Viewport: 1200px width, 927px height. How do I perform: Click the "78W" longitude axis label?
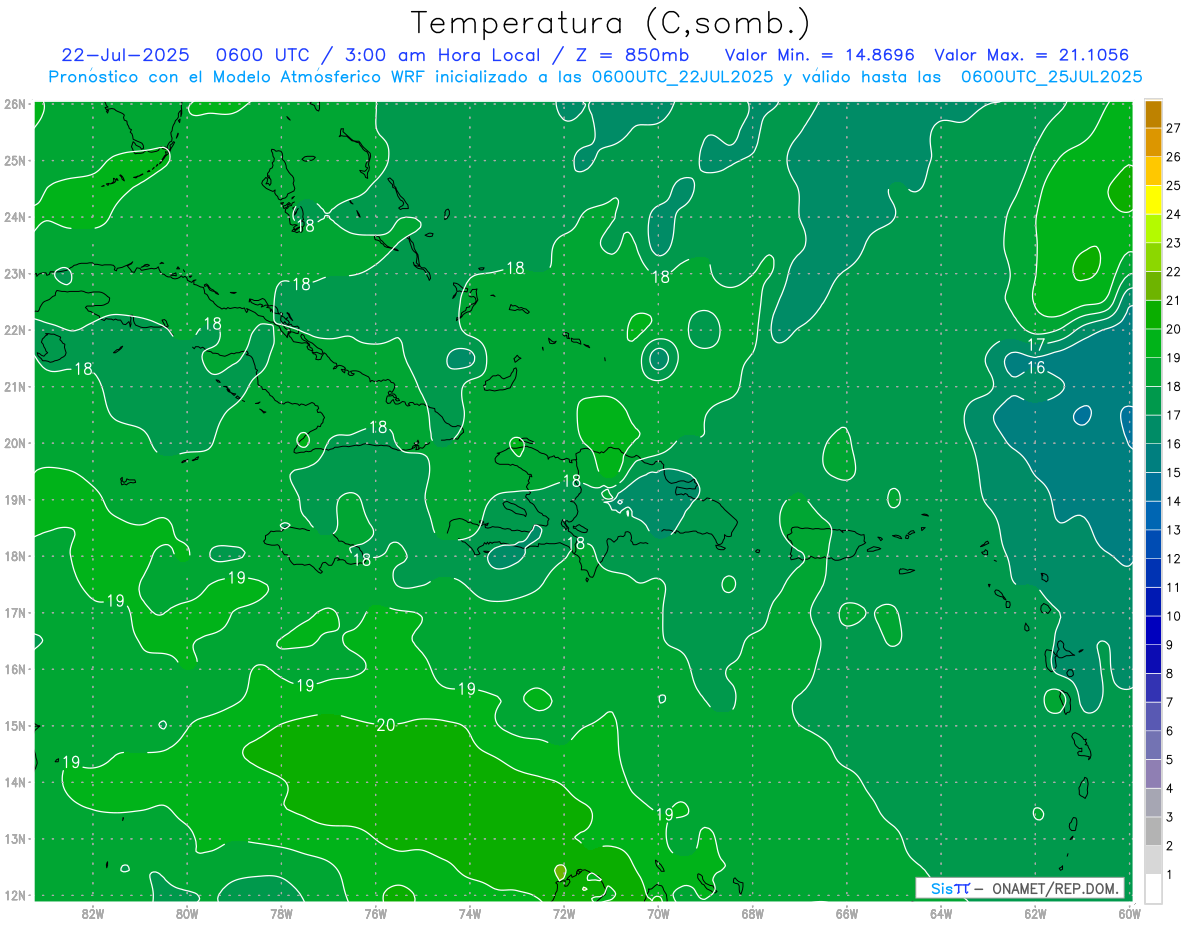281,912
